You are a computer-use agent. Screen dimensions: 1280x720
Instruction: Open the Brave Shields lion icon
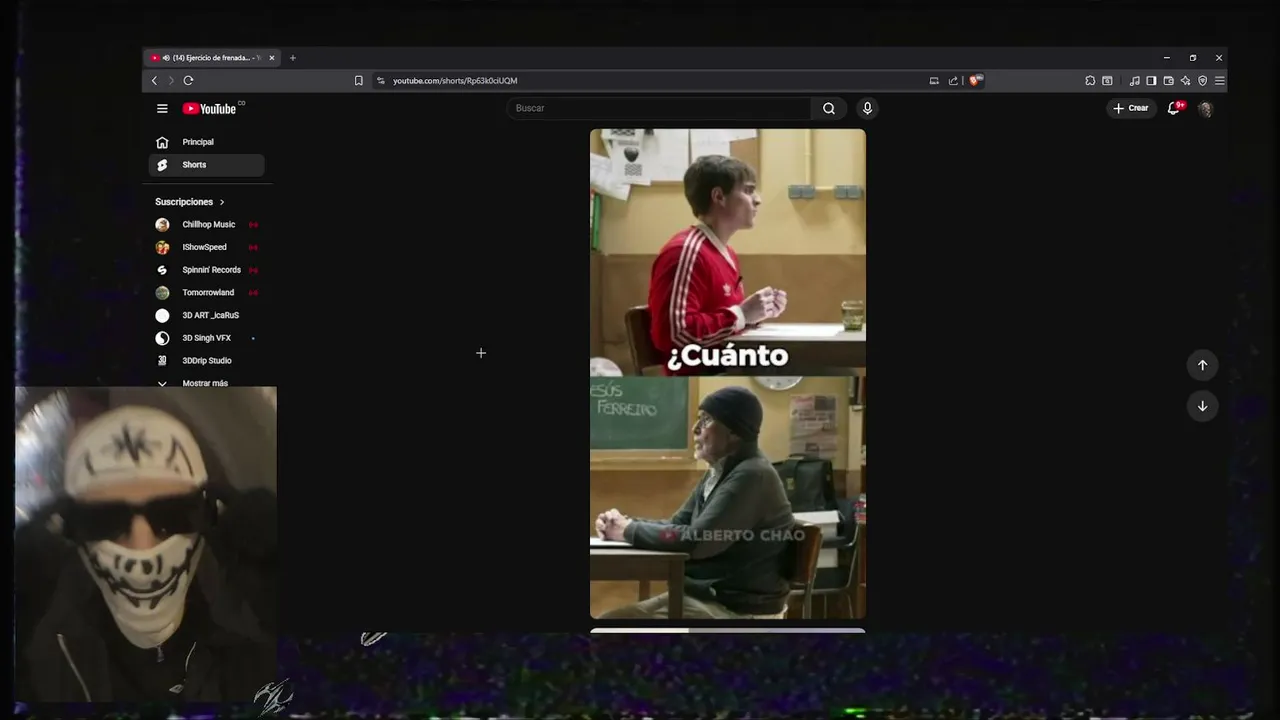pyautogui.click(x=976, y=80)
